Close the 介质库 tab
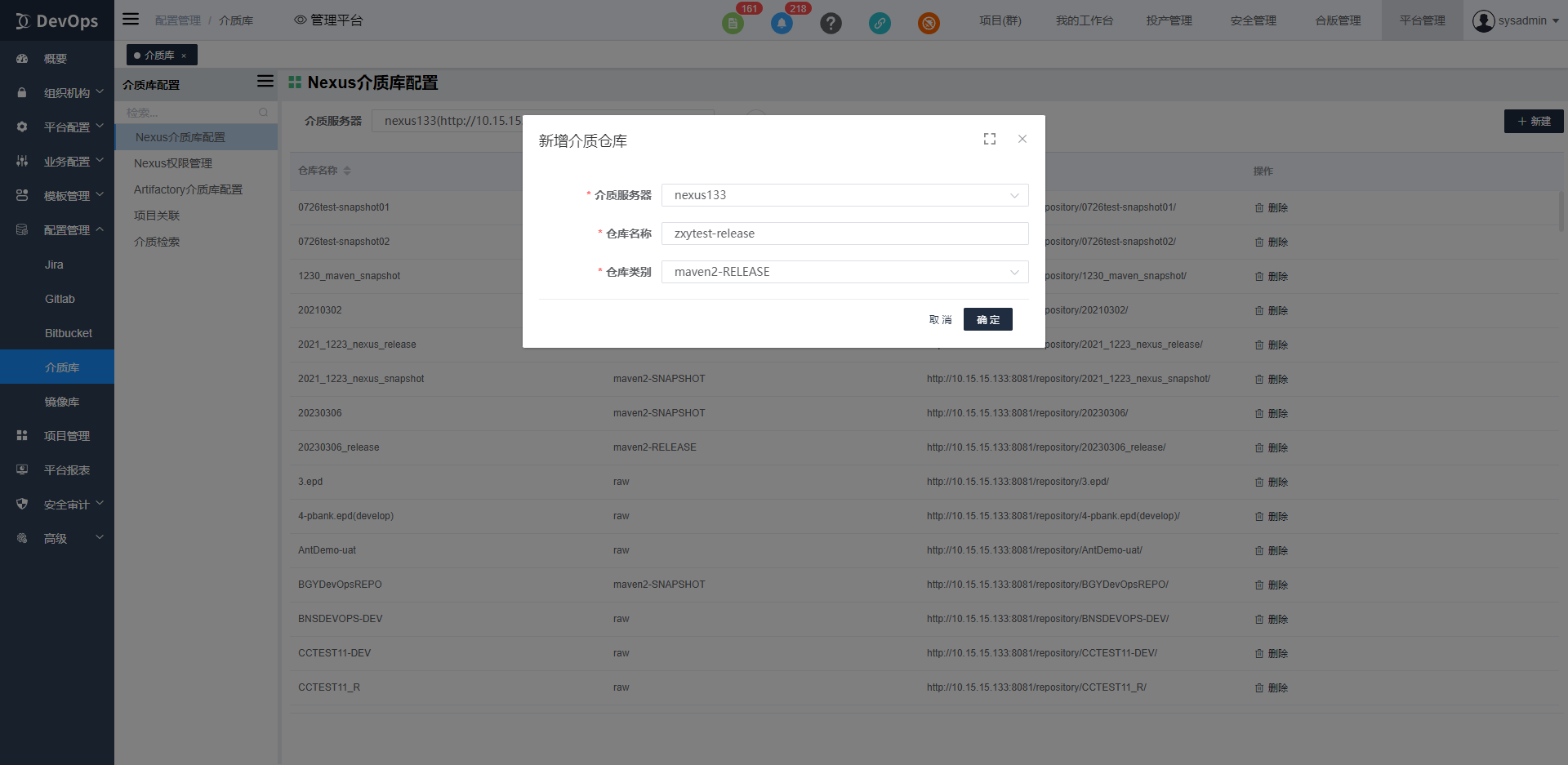The width and height of the screenshot is (1568, 765). 184,56
